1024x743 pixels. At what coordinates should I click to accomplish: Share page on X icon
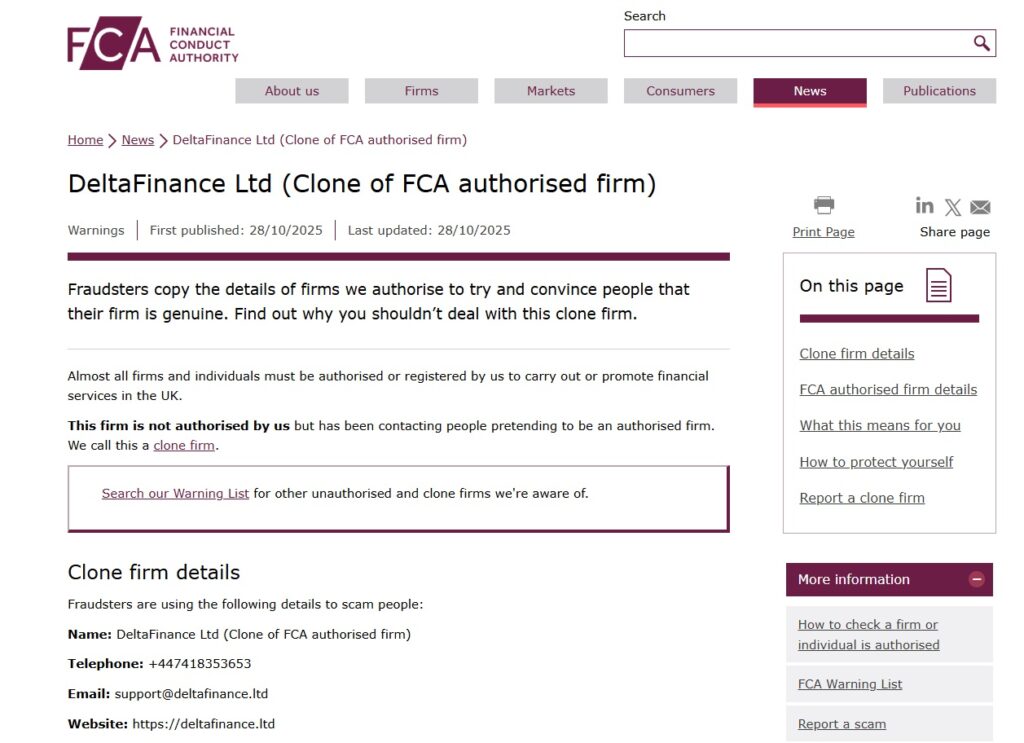tap(953, 208)
